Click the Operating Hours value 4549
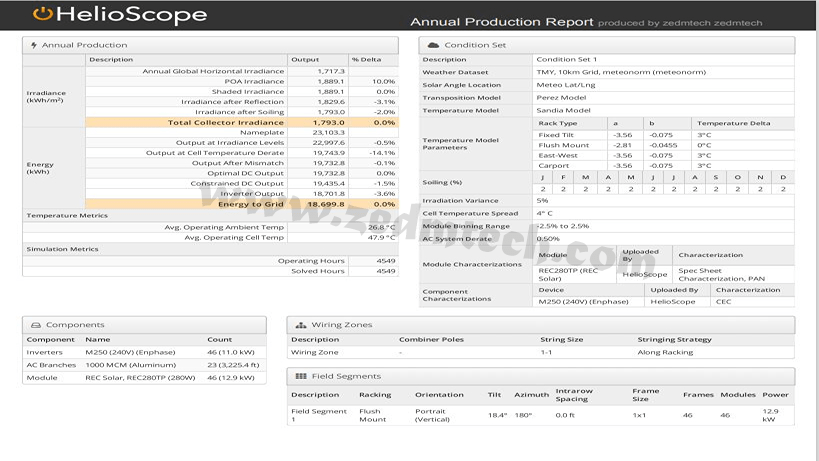 point(385,261)
